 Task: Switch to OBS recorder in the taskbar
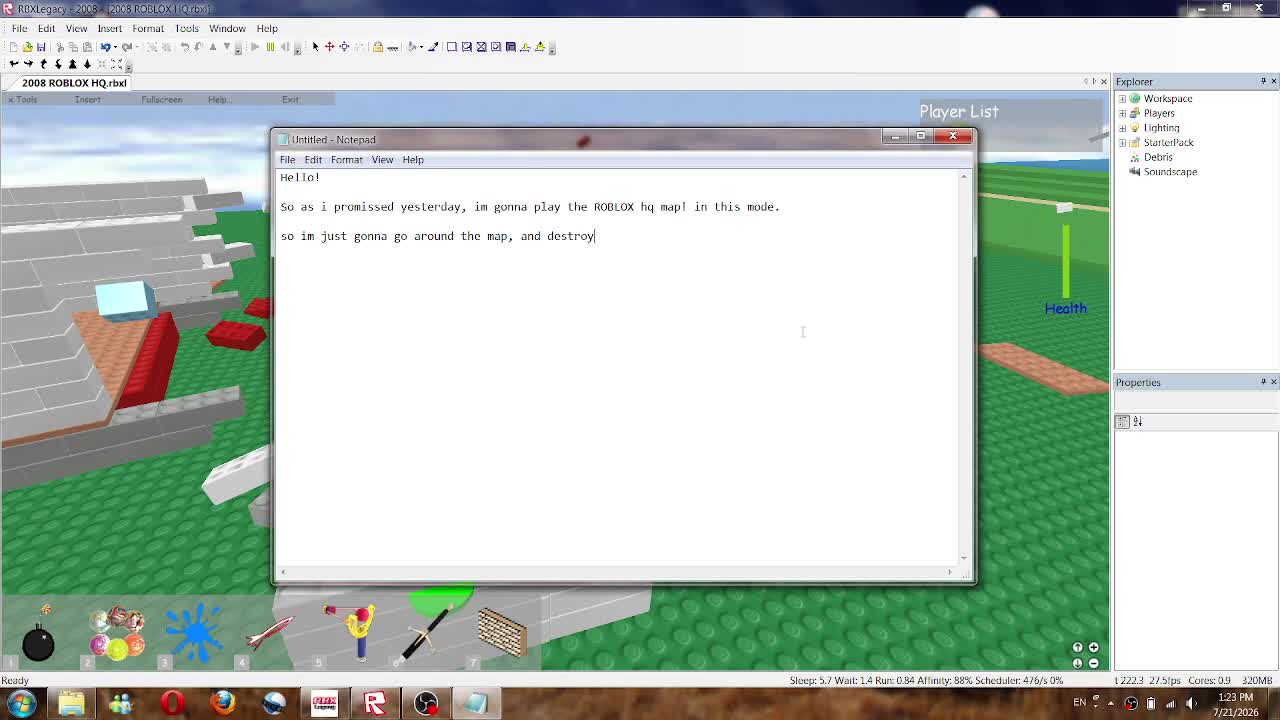[426, 703]
